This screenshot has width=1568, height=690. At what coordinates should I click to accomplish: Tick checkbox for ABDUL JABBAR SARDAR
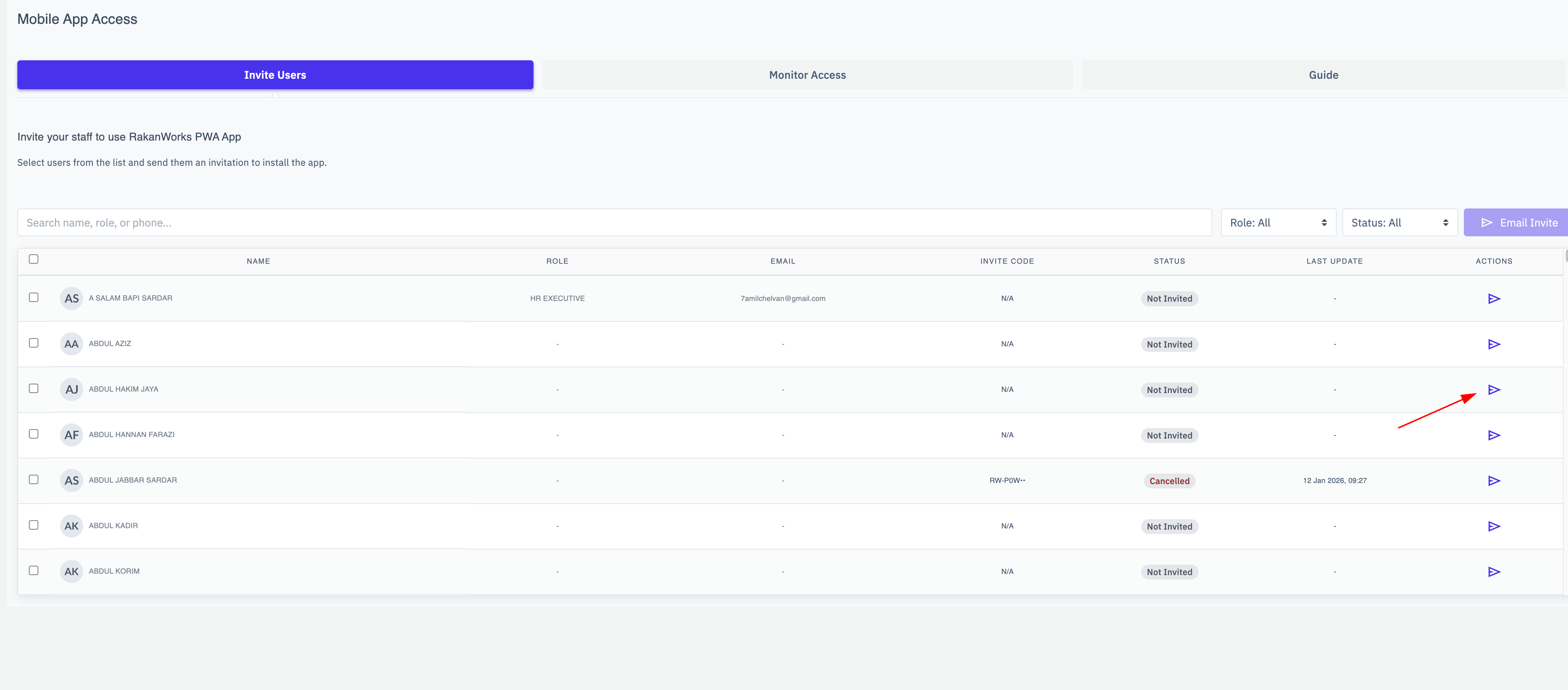(x=34, y=479)
